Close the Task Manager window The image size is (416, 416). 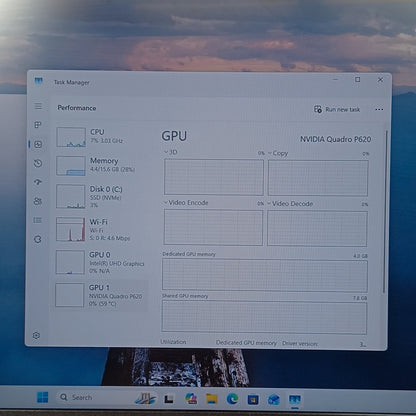coord(380,79)
